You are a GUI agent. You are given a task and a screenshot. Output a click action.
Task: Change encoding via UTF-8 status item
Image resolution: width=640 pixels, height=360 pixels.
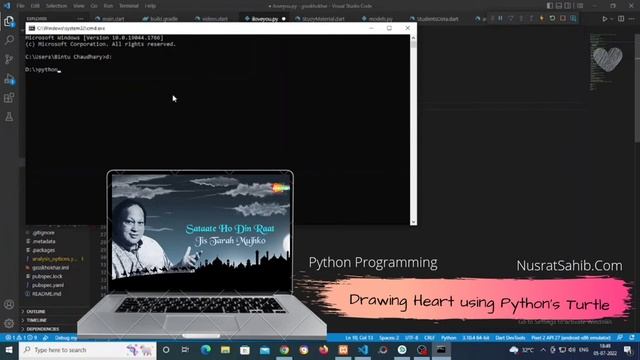pyautogui.click(x=411, y=338)
